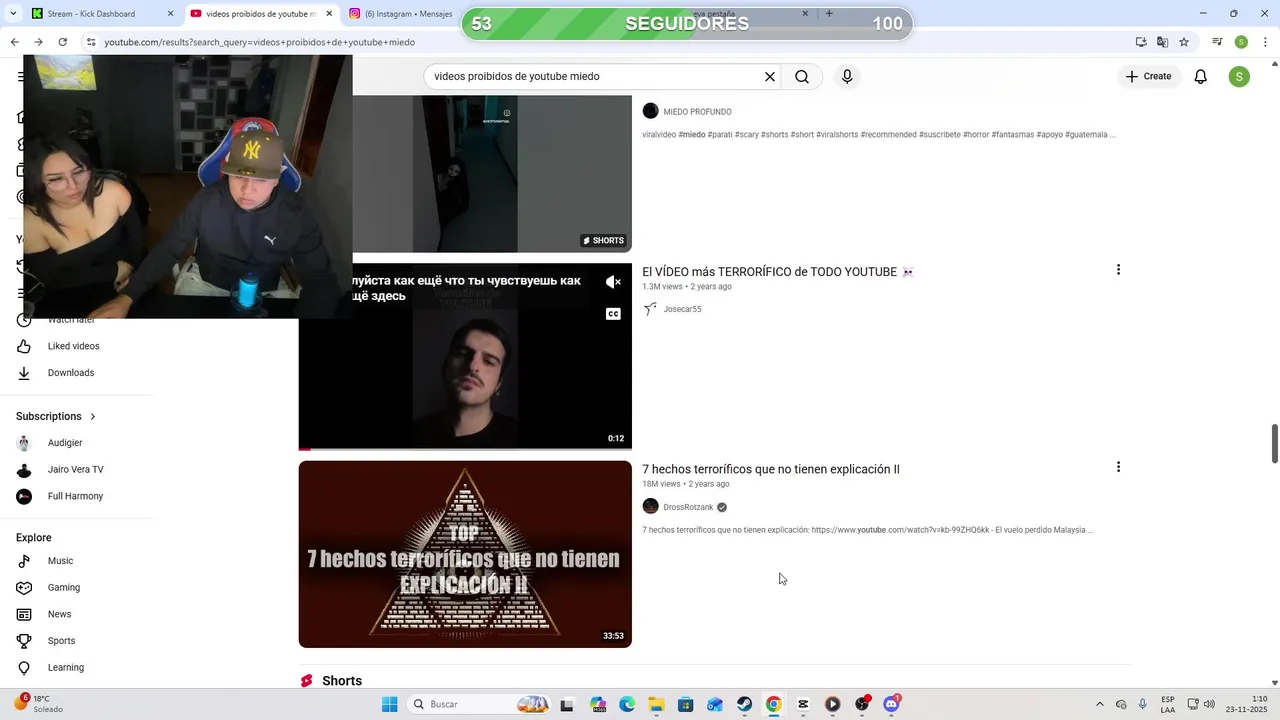Clear the YouTube search box text
Image resolution: width=1280 pixels, height=720 pixels.
pos(770,77)
